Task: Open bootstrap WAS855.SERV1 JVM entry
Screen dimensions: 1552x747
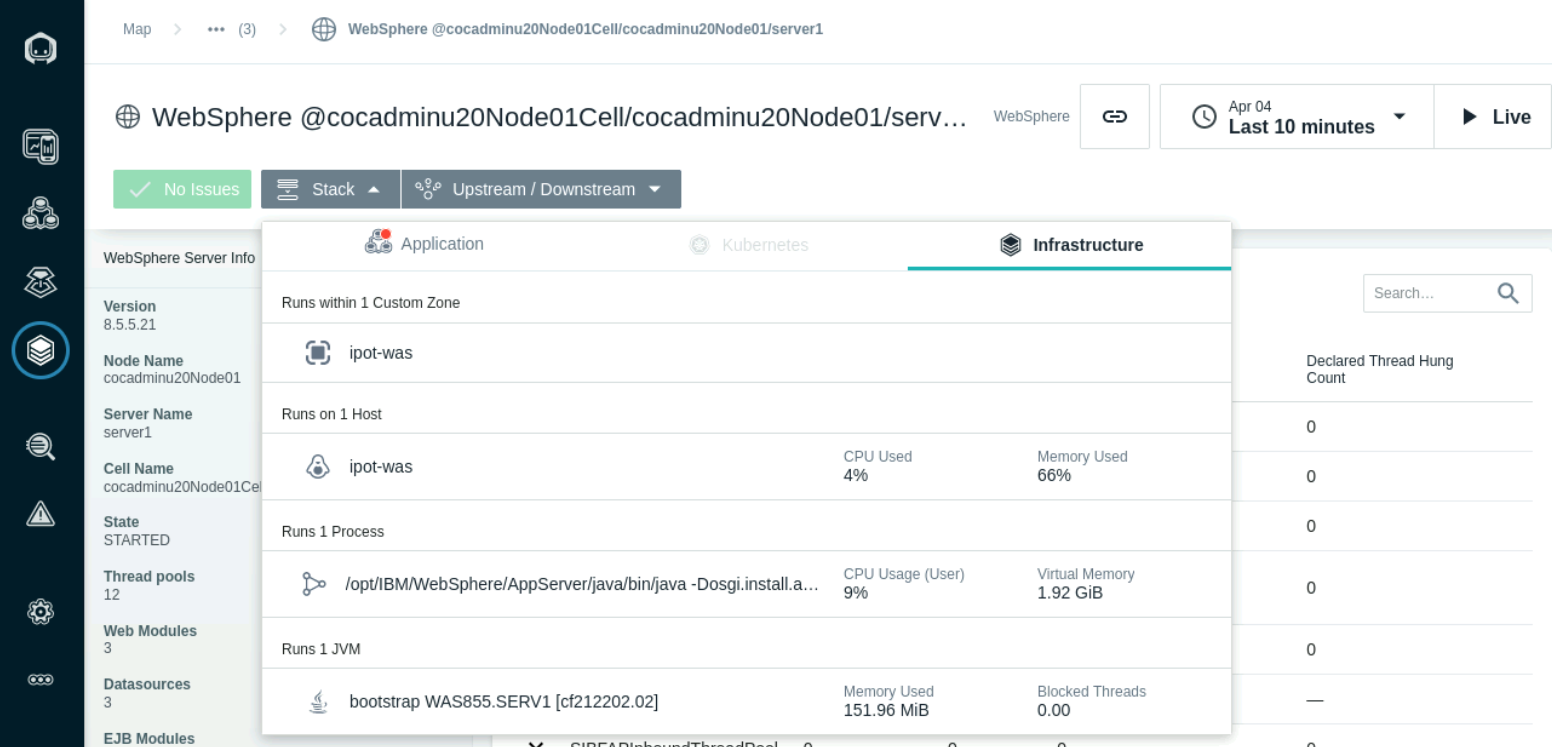Action: (746, 702)
